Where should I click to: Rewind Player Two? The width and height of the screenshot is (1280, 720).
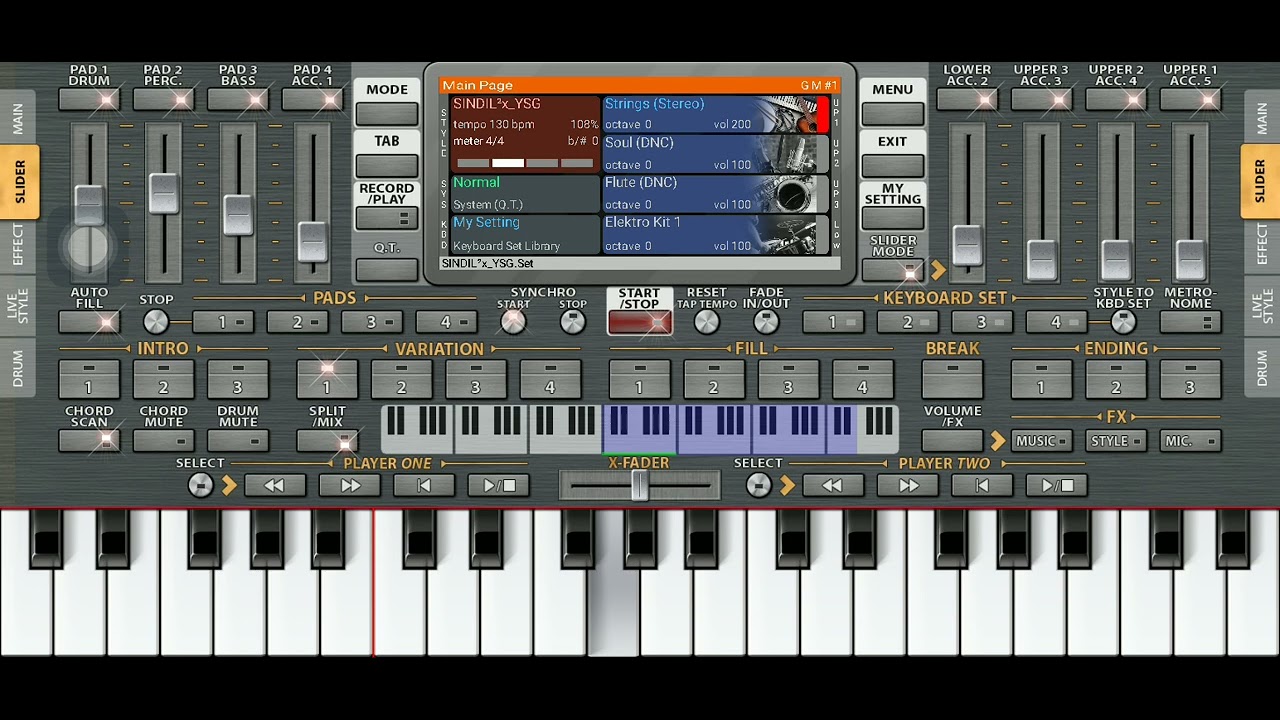pos(832,486)
